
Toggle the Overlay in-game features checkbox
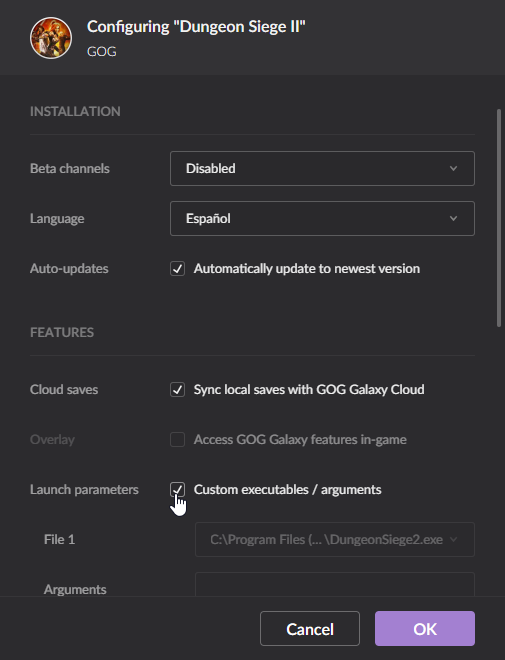pyautogui.click(x=178, y=439)
